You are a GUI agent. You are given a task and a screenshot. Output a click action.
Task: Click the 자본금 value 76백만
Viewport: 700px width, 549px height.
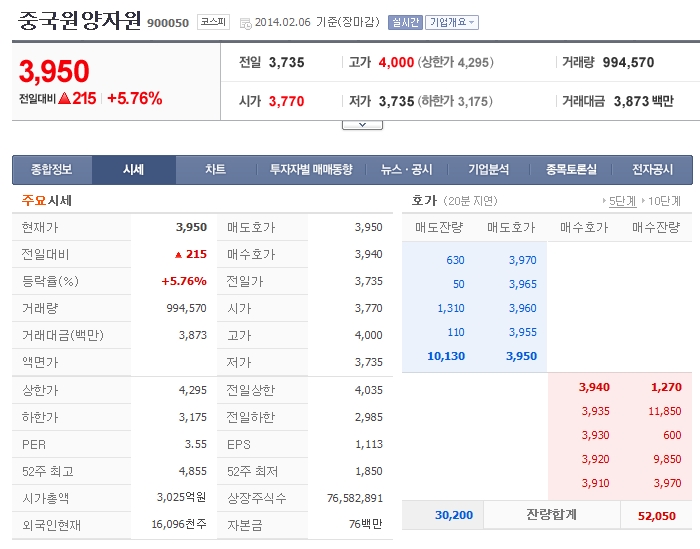366,524
